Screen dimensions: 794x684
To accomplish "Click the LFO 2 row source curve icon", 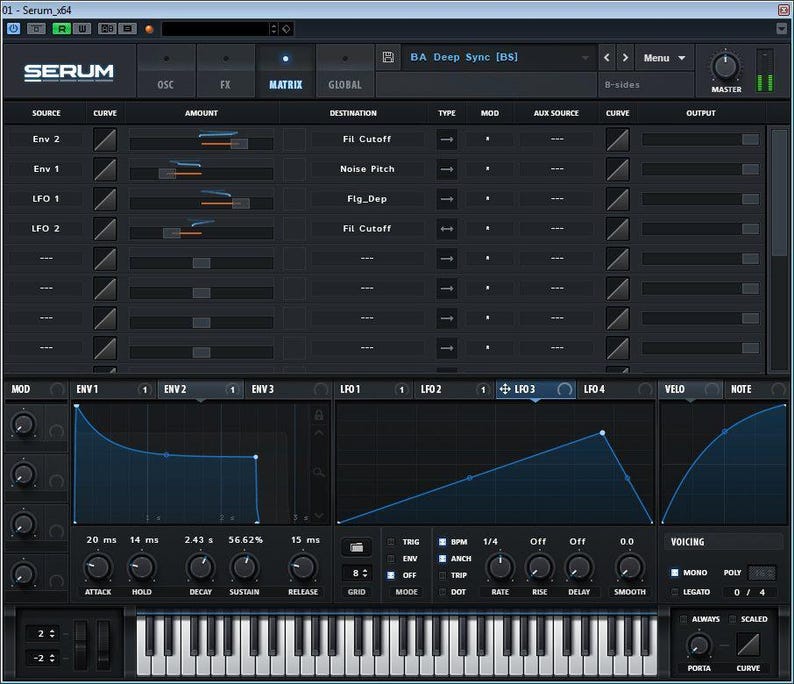I will click(x=105, y=229).
